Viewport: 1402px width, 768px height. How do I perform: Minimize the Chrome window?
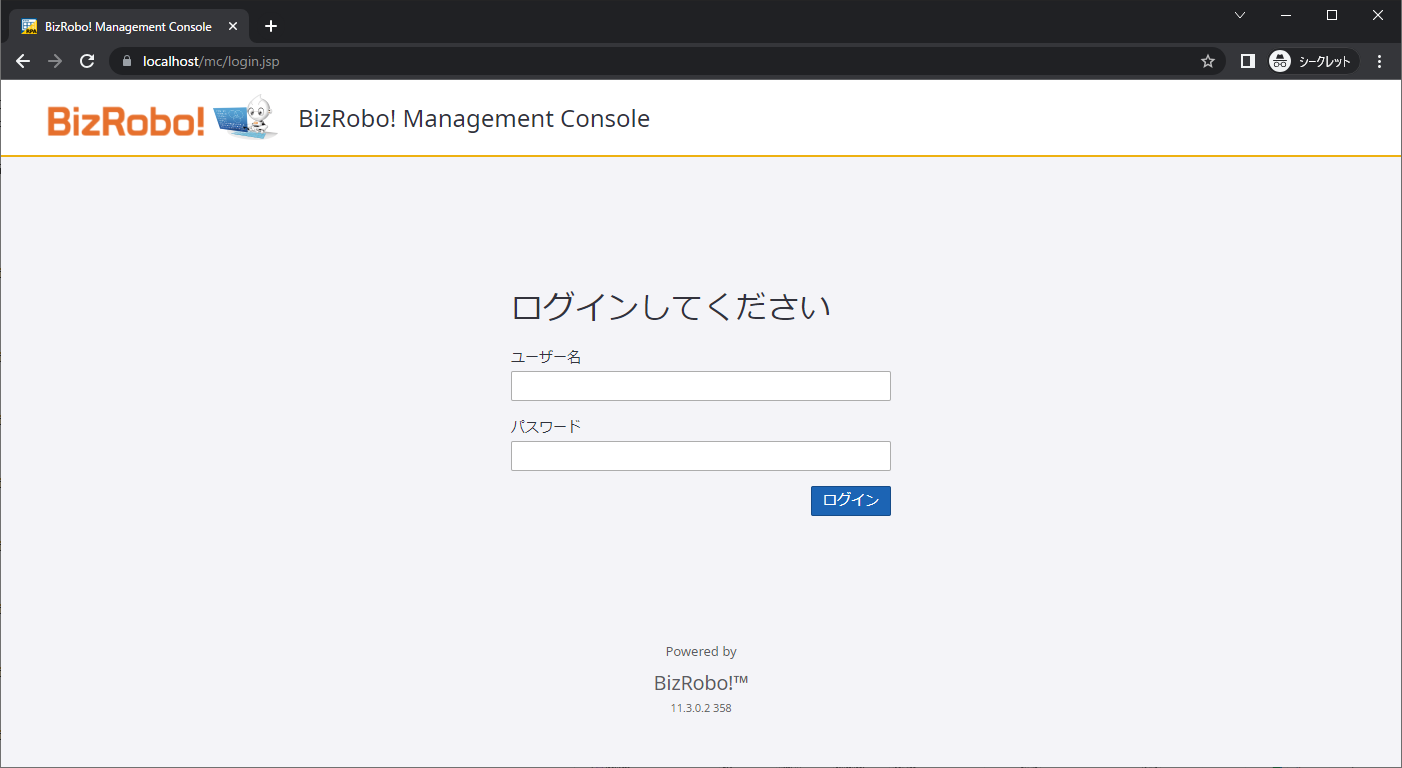[x=1286, y=15]
